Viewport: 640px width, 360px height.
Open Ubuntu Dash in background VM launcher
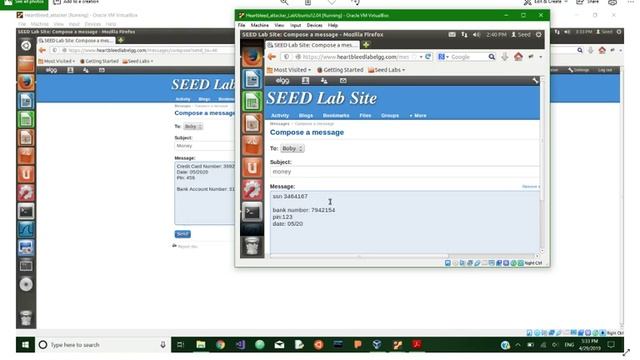click(26, 45)
